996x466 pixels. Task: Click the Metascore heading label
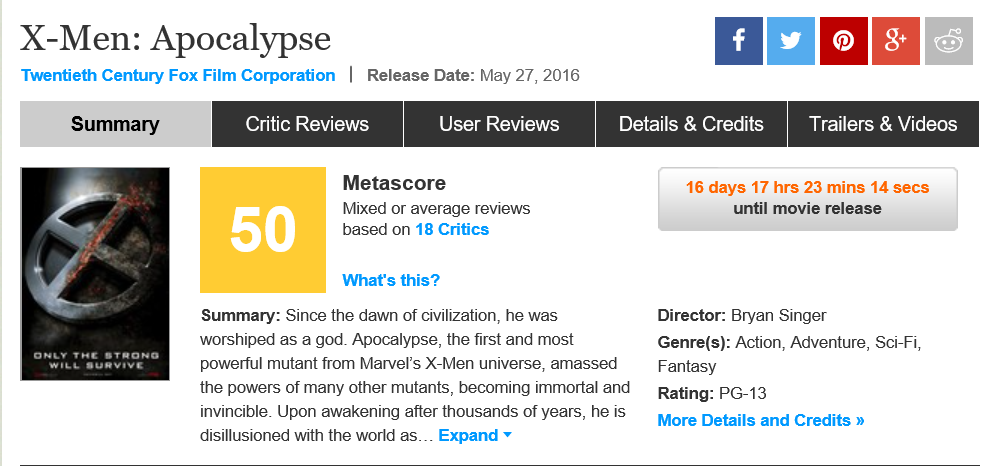point(394,183)
